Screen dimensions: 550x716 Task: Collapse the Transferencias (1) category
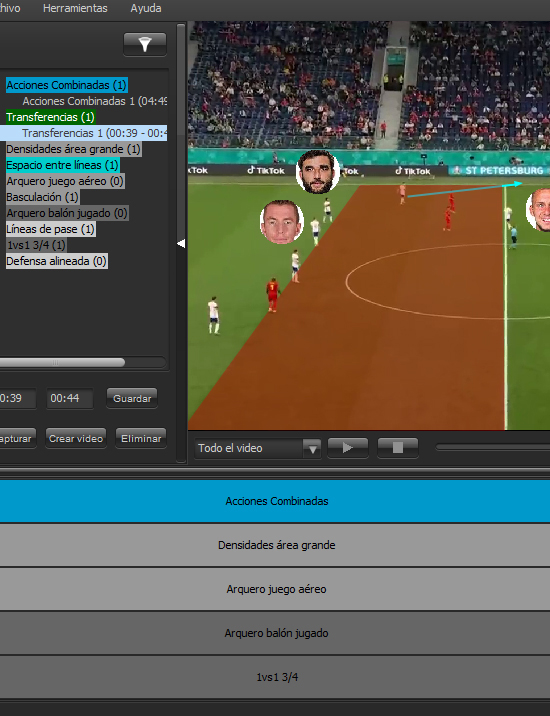pyautogui.click(x=50, y=117)
